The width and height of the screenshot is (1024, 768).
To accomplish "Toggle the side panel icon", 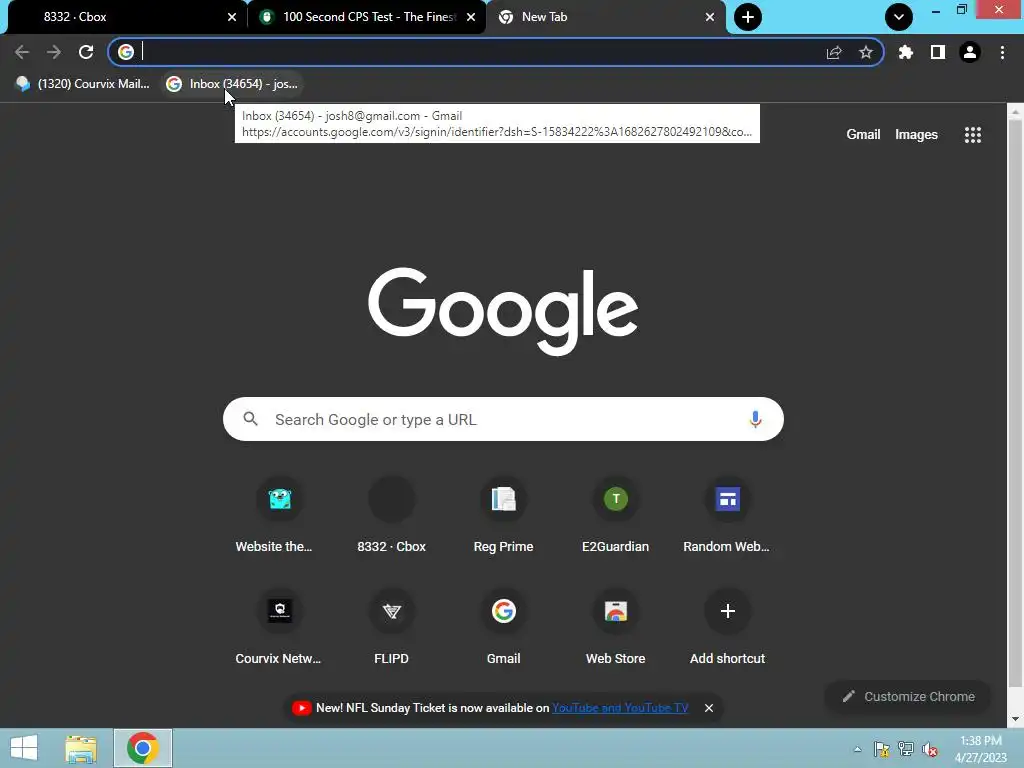I will click(x=938, y=52).
